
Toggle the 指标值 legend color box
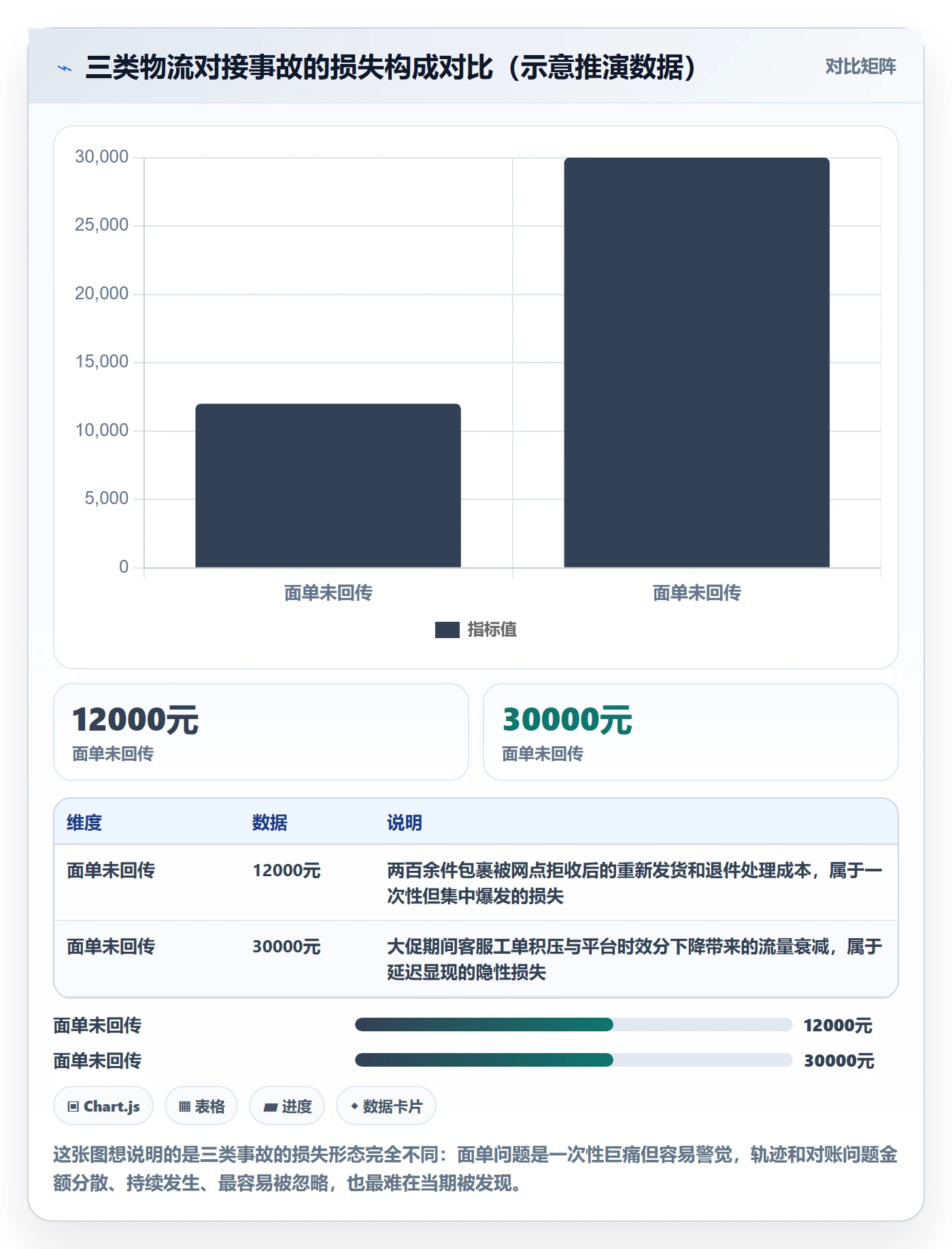(x=447, y=630)
